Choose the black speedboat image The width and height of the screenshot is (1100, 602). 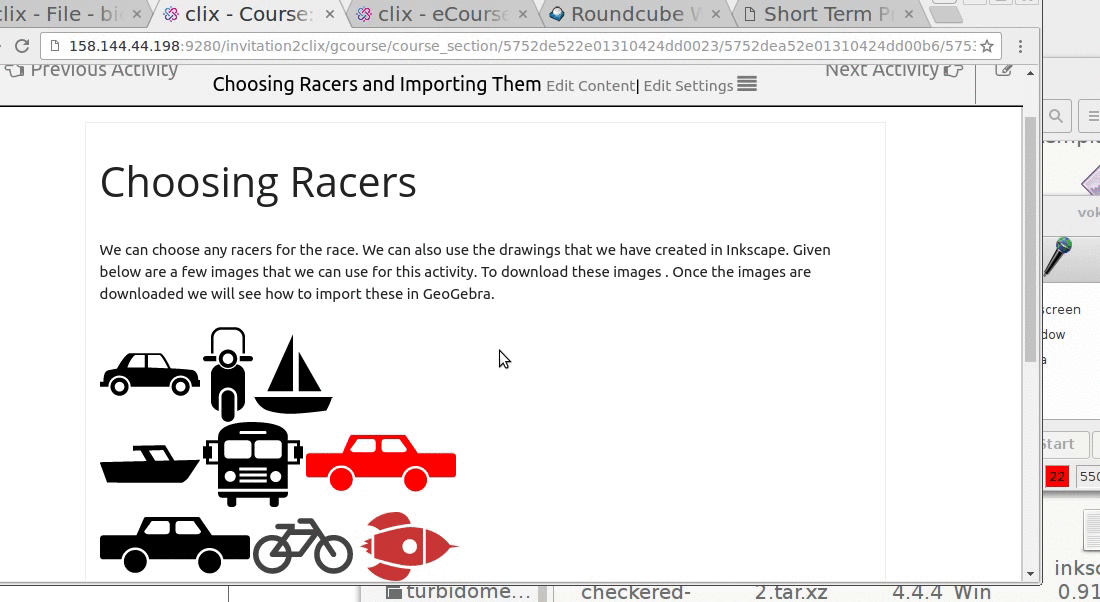[150, 465]
